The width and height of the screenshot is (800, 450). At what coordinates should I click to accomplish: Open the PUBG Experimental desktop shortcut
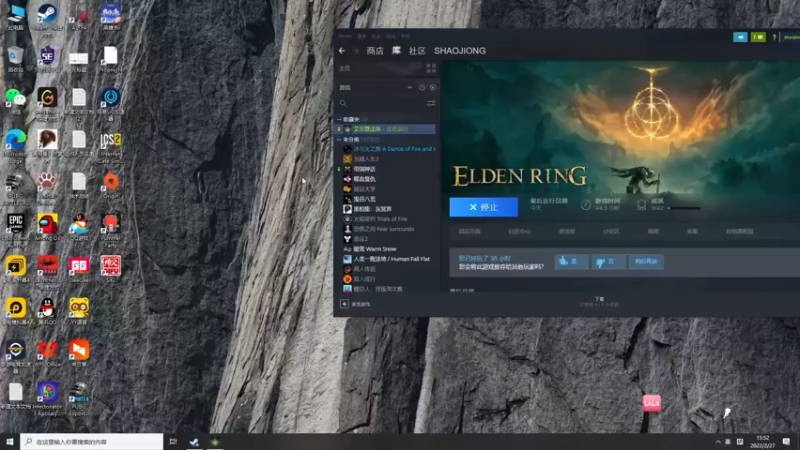coord(79,399)
